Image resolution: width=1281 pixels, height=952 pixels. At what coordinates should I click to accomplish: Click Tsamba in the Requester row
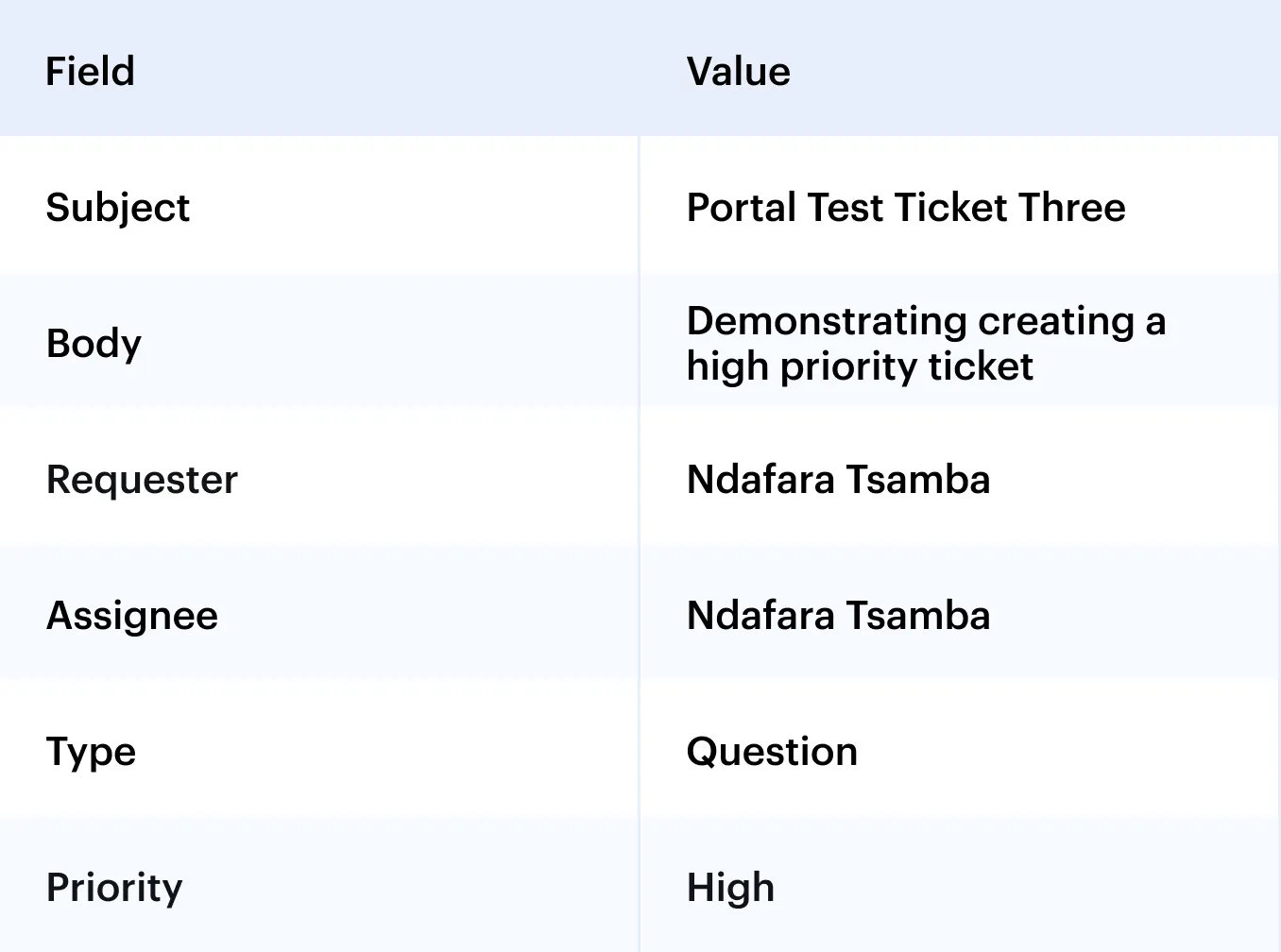click(x=917, y=480)
